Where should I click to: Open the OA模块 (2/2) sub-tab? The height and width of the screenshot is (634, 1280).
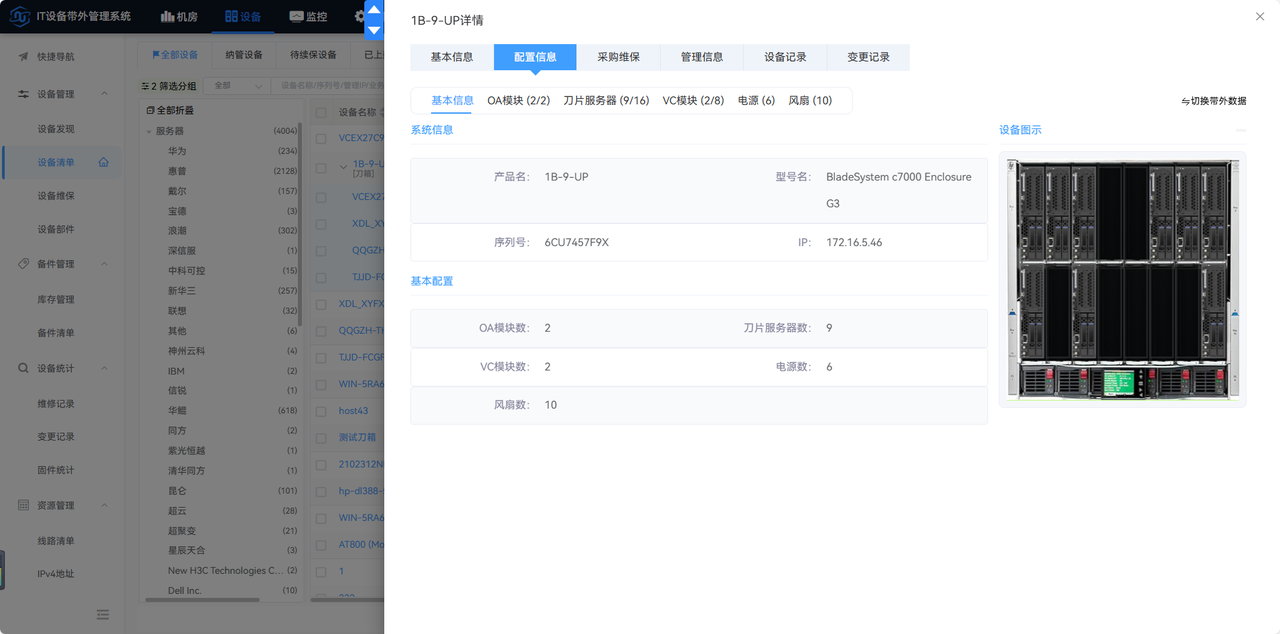(519, 100)
